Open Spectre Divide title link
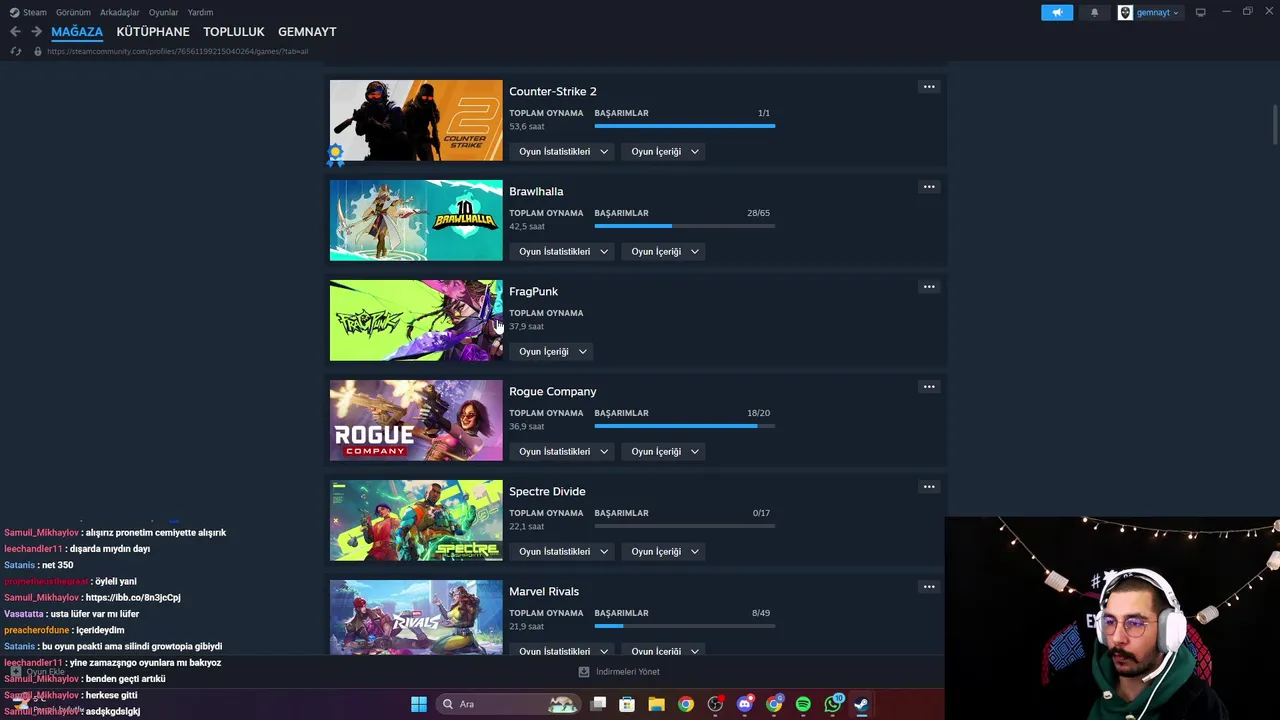1280x720 pixels. coord(547,491)
